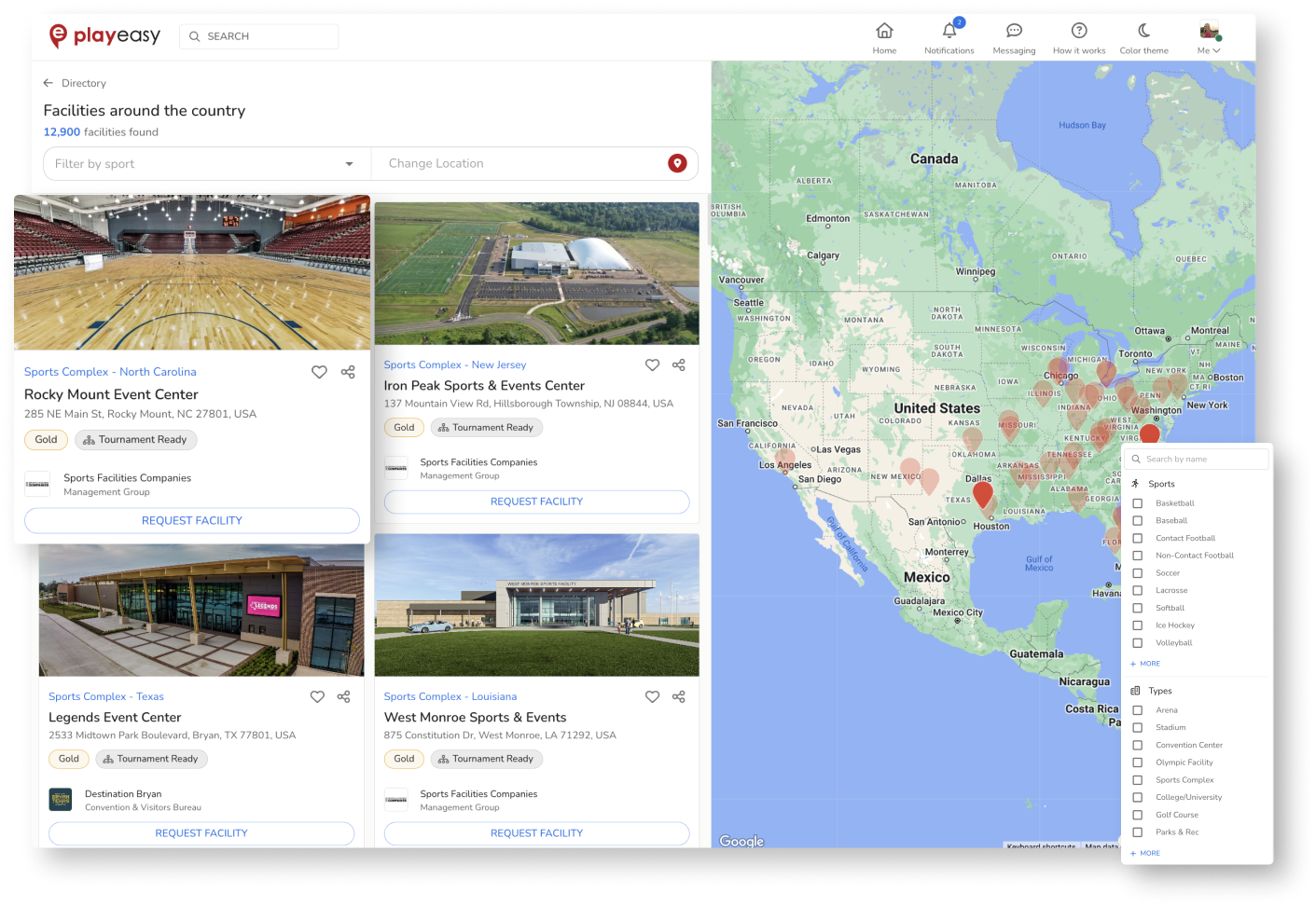Share Legends Event Center

pyautogui.click(x=343, y=696)
